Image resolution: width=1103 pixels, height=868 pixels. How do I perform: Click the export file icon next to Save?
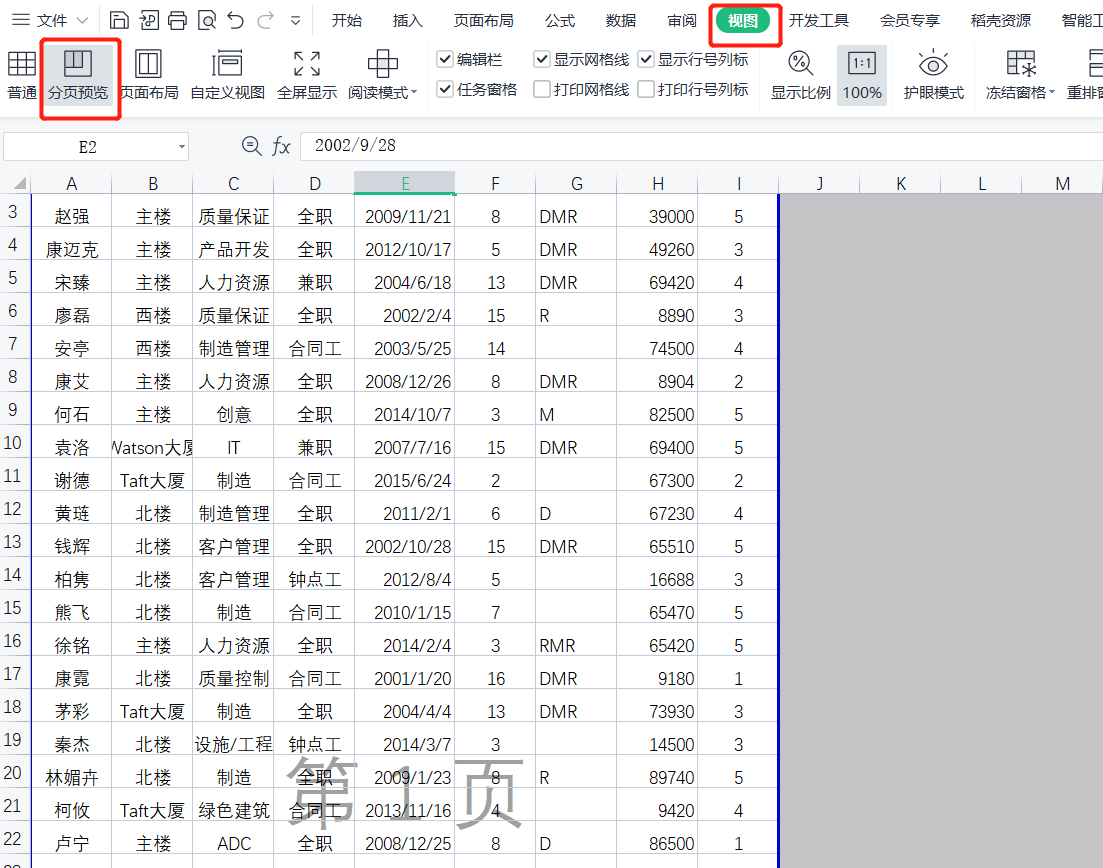coord(148,20)
